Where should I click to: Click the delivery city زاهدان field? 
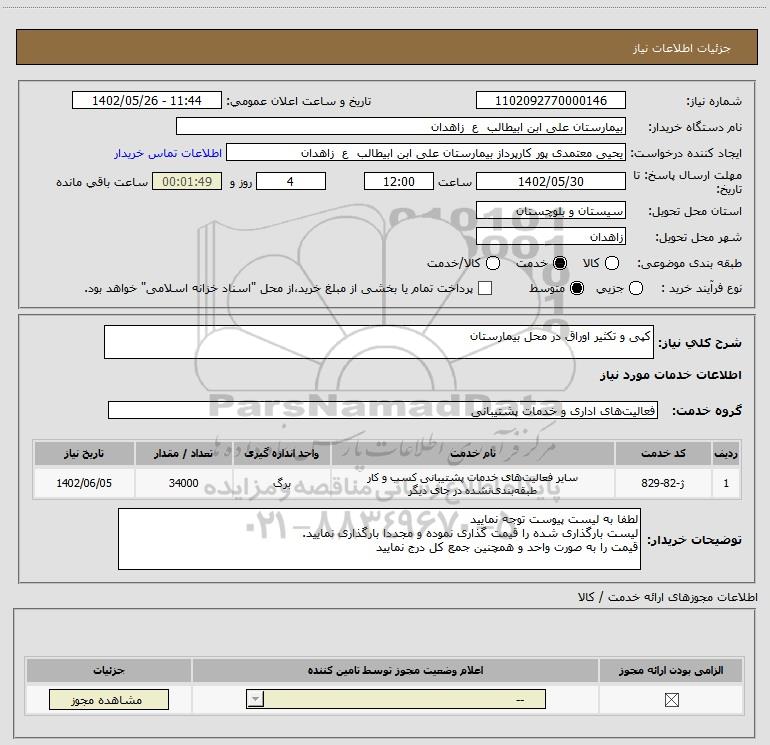pyautogui.click(x=550, y=237)
